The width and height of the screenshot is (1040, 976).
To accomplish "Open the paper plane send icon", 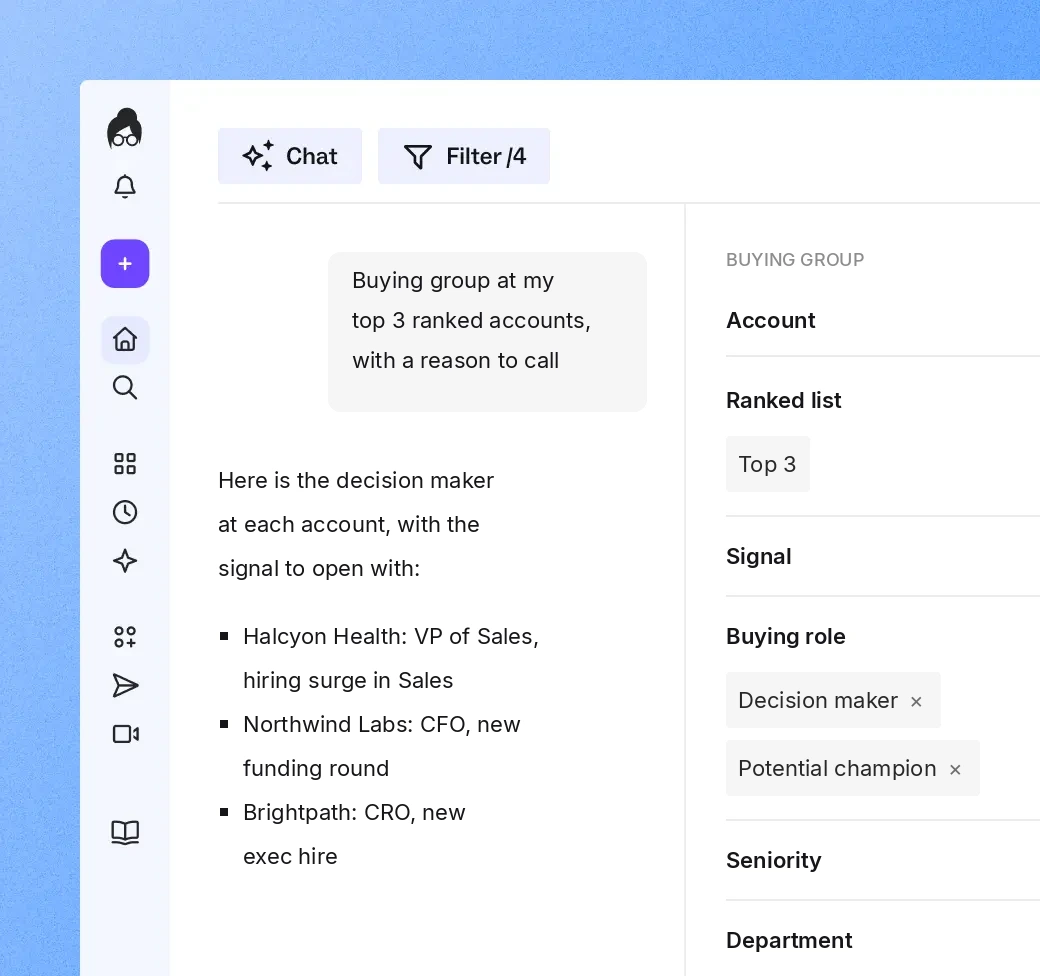I will (x=125, y=686).
